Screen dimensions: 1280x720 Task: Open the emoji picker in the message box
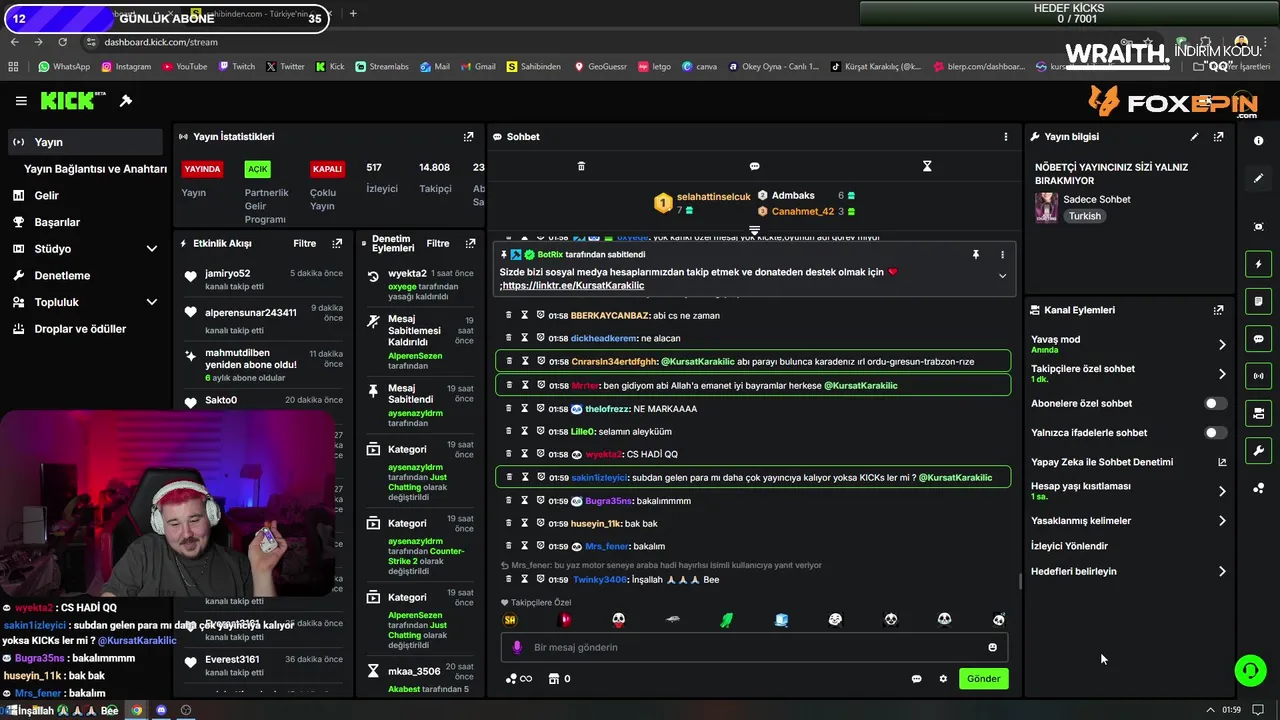pyautogui.click(x=992, y=647)
